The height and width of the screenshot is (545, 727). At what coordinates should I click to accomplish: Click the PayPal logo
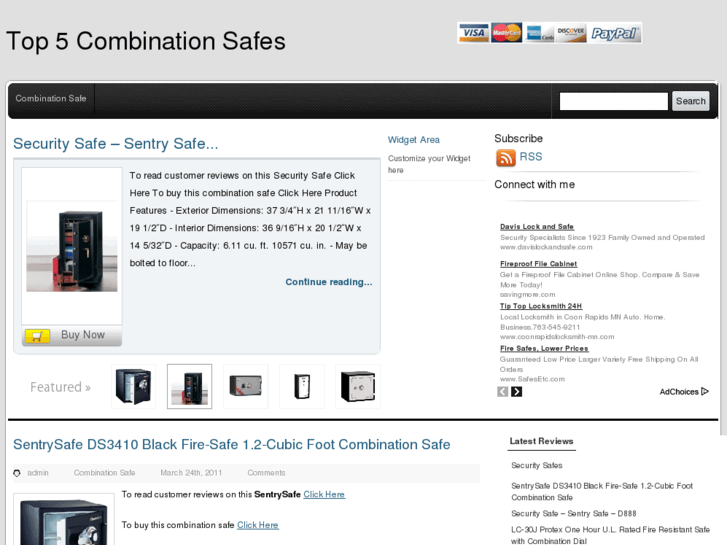coord(615,33)
